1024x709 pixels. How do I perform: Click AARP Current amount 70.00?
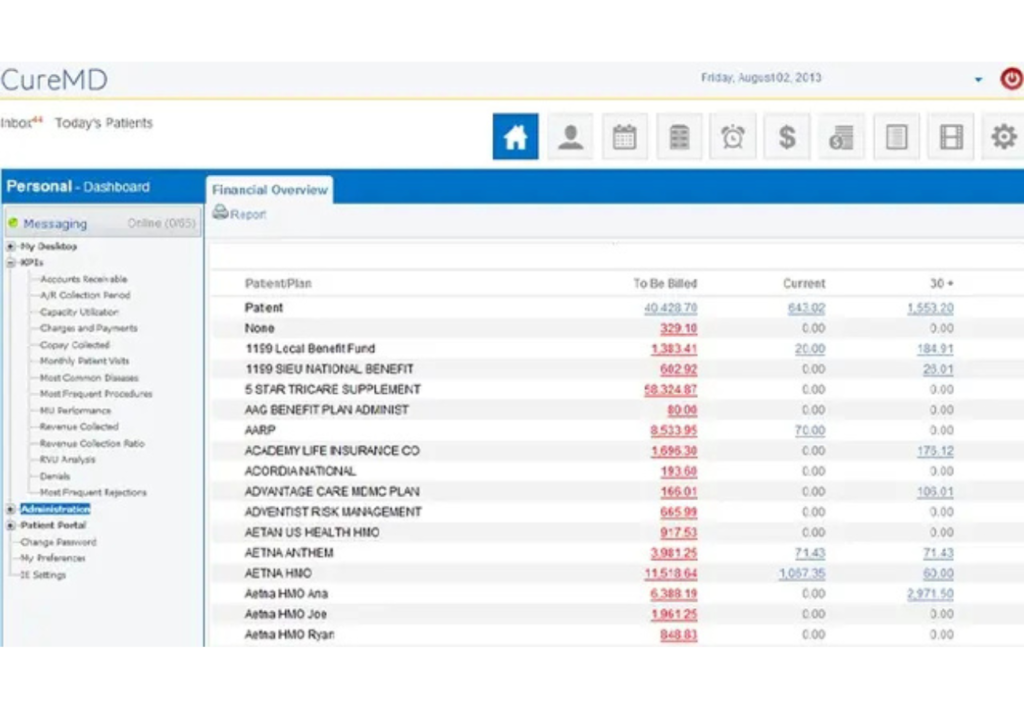[x=810, y=430]
